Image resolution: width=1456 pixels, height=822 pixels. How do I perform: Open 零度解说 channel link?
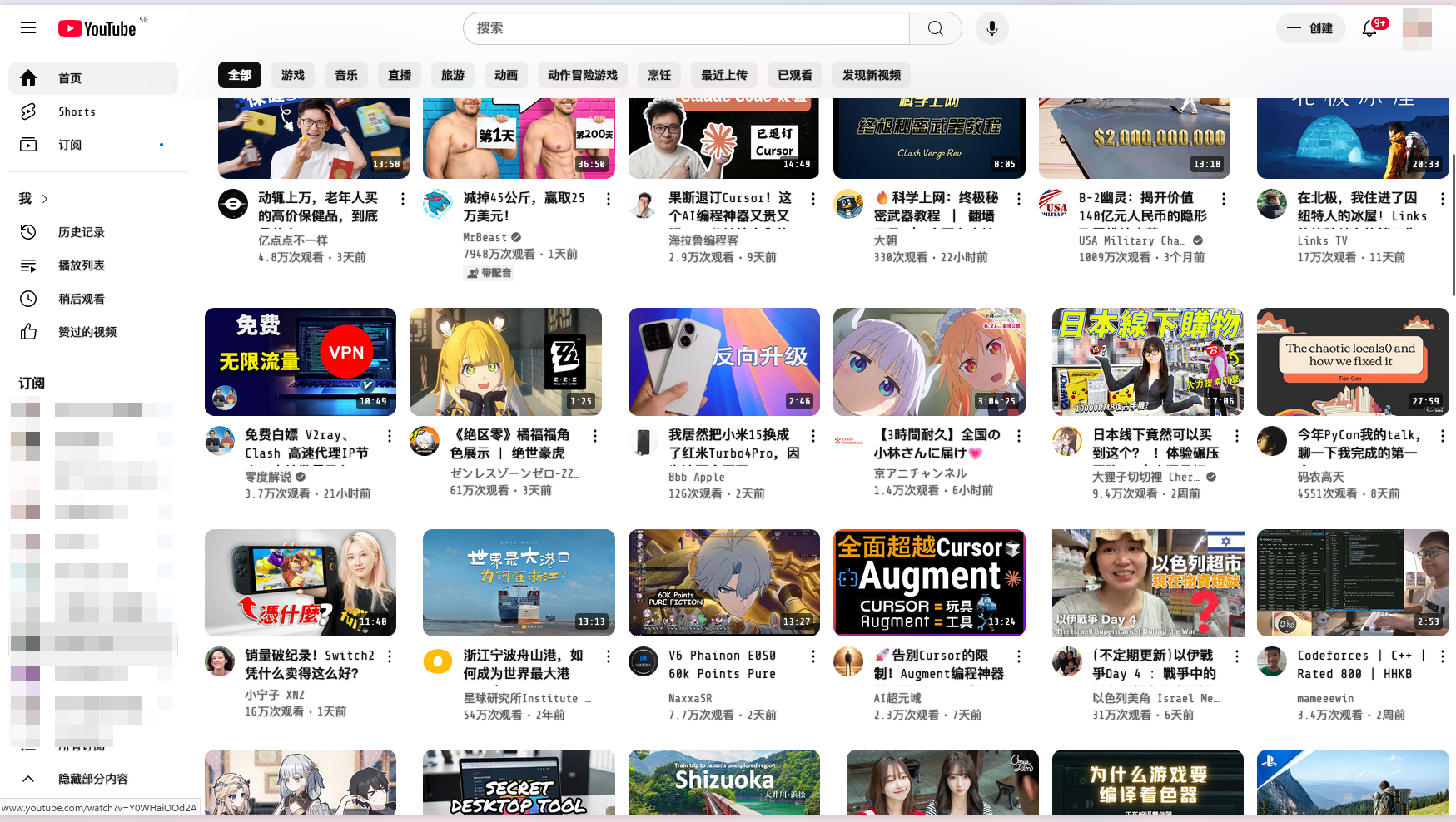(x=268, y=477)
